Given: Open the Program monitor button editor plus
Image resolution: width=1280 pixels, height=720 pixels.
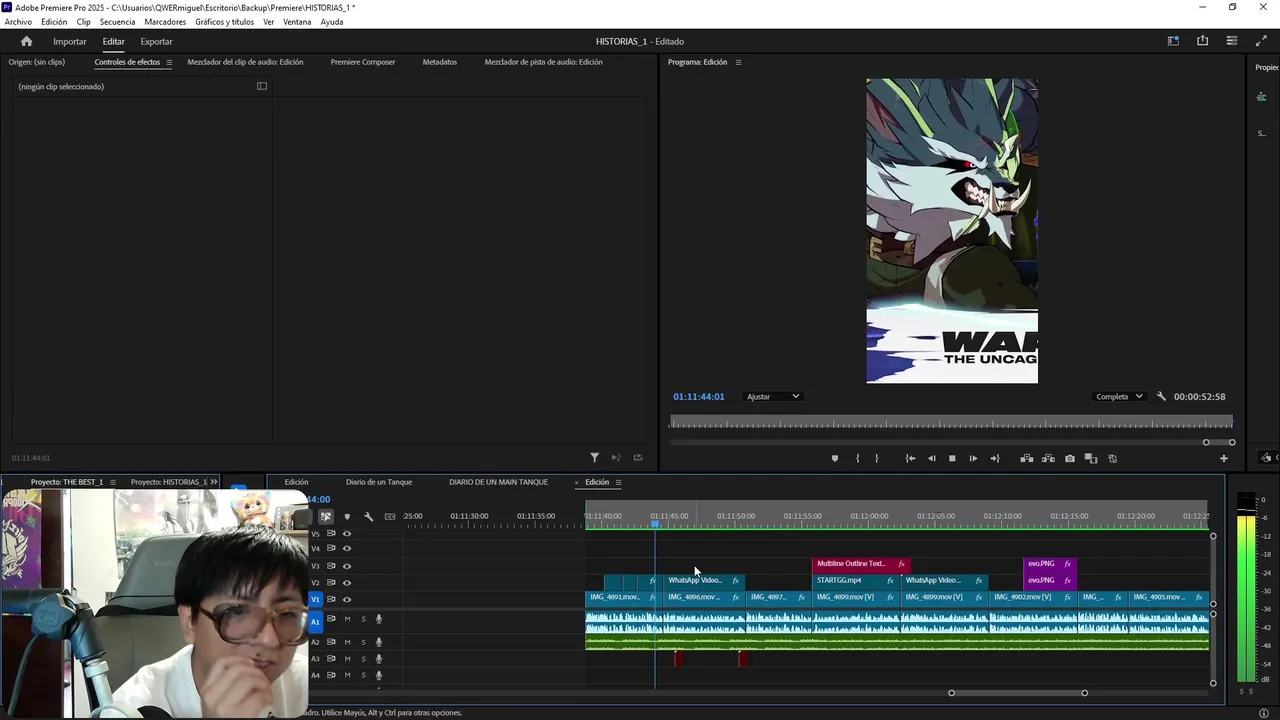Looking at the screenshot, I should tap(1223, 458).
